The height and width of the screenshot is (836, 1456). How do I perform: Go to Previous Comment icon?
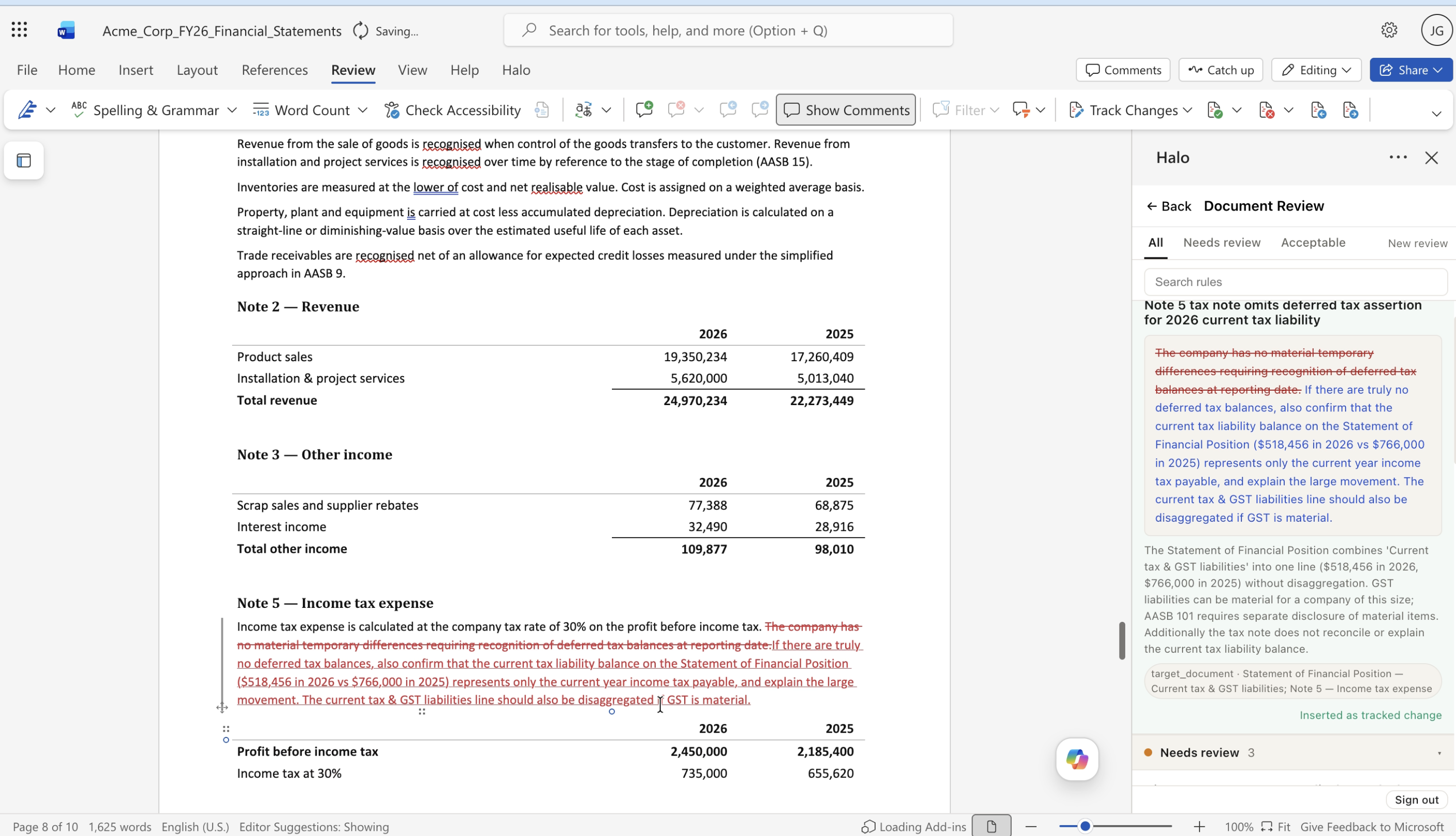(727, 109)
